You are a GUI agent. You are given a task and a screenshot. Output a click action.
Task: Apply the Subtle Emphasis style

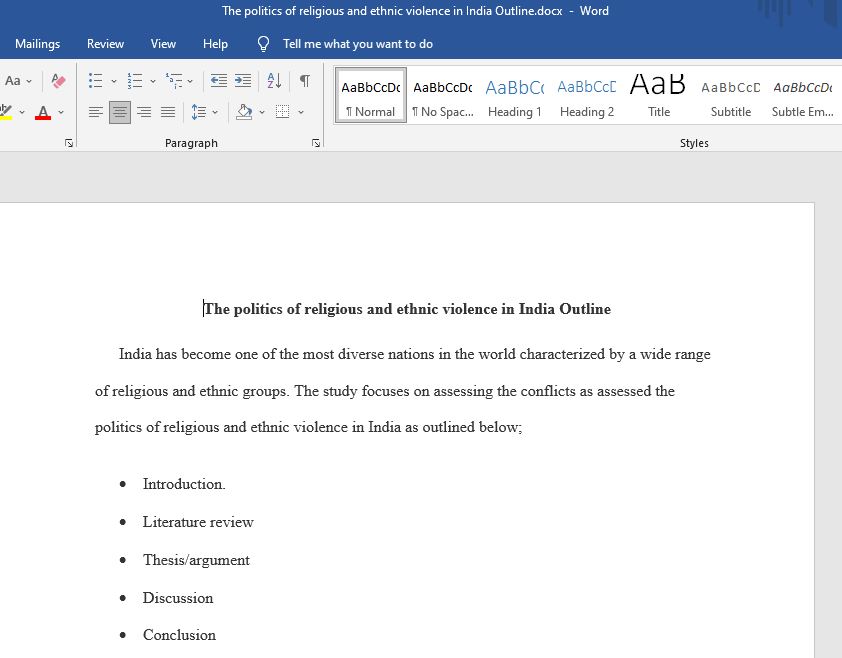point(802,96)
